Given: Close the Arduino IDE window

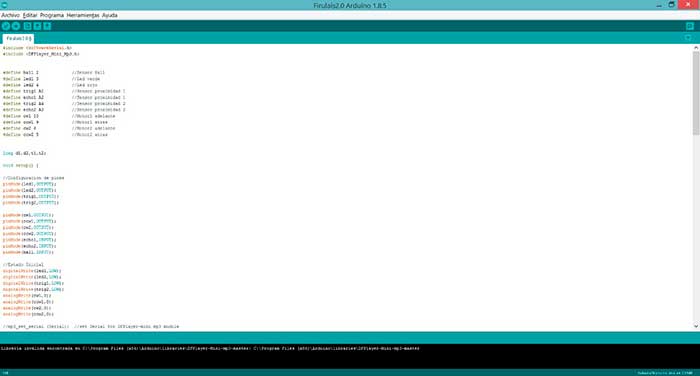Looking at the screenshot, I should pyautogui.click(x=688, y=4).
